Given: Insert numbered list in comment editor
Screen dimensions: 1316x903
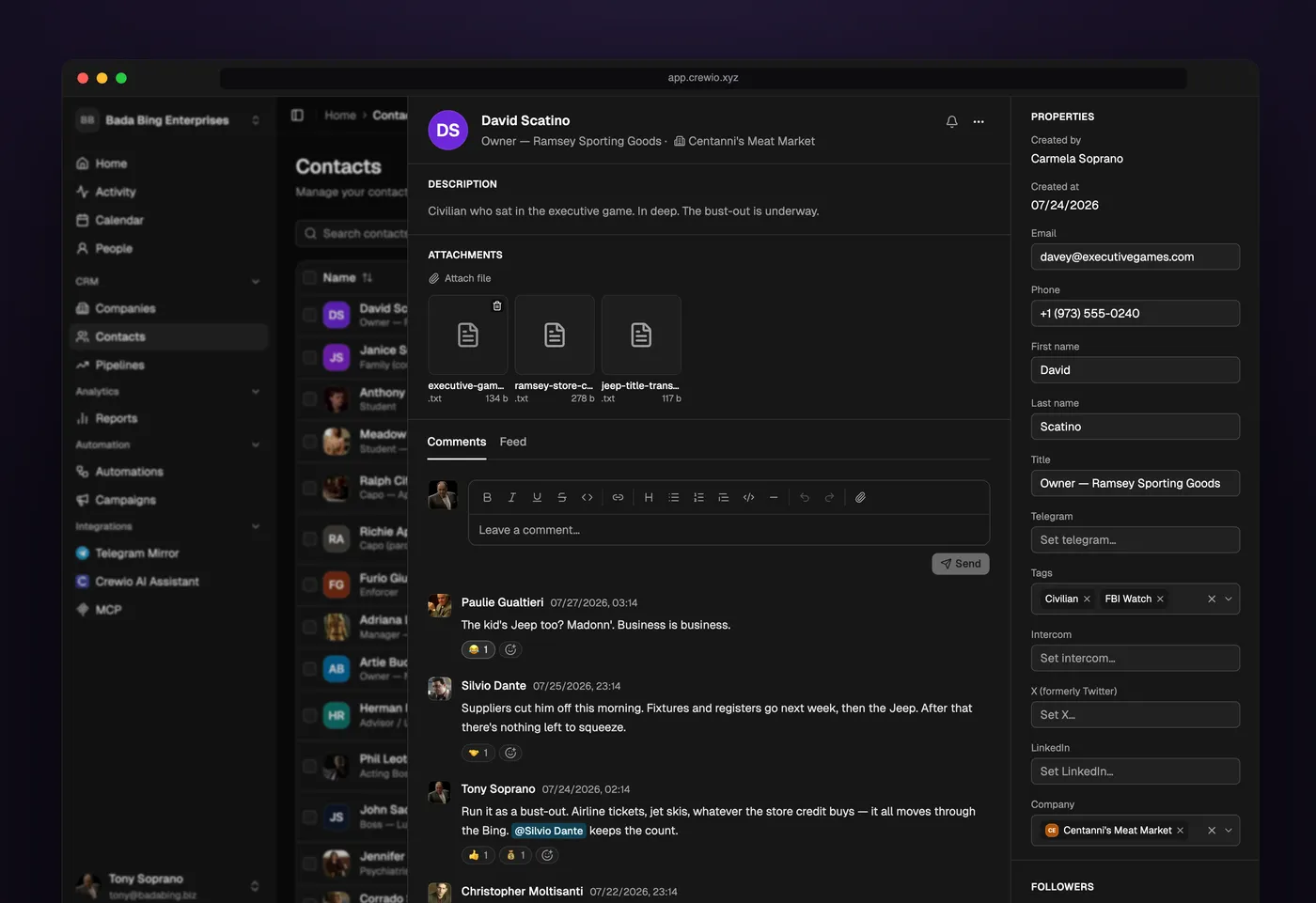Looking at the screenshot, I should coord(698,498).
